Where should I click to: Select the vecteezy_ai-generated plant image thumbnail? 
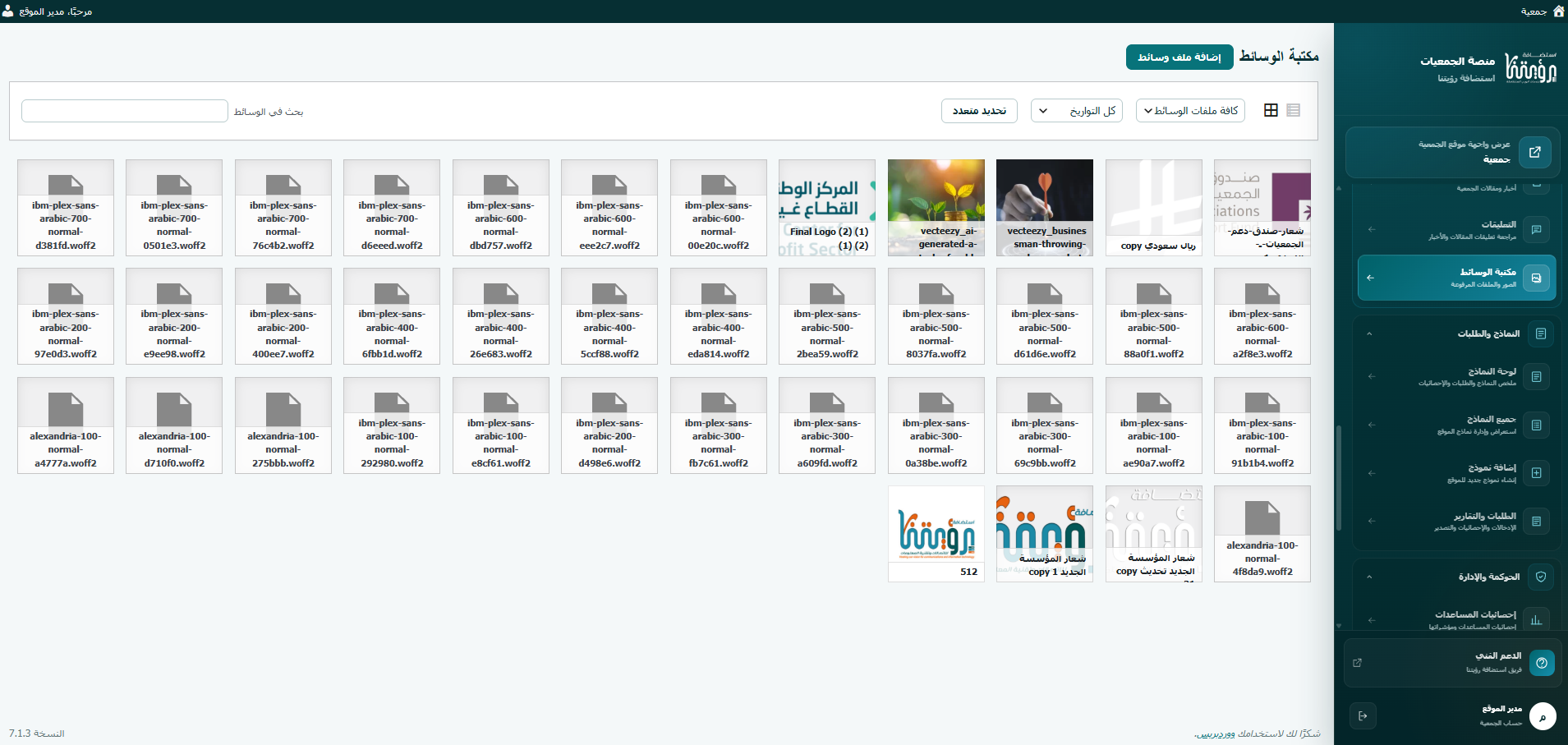[936, 208]
